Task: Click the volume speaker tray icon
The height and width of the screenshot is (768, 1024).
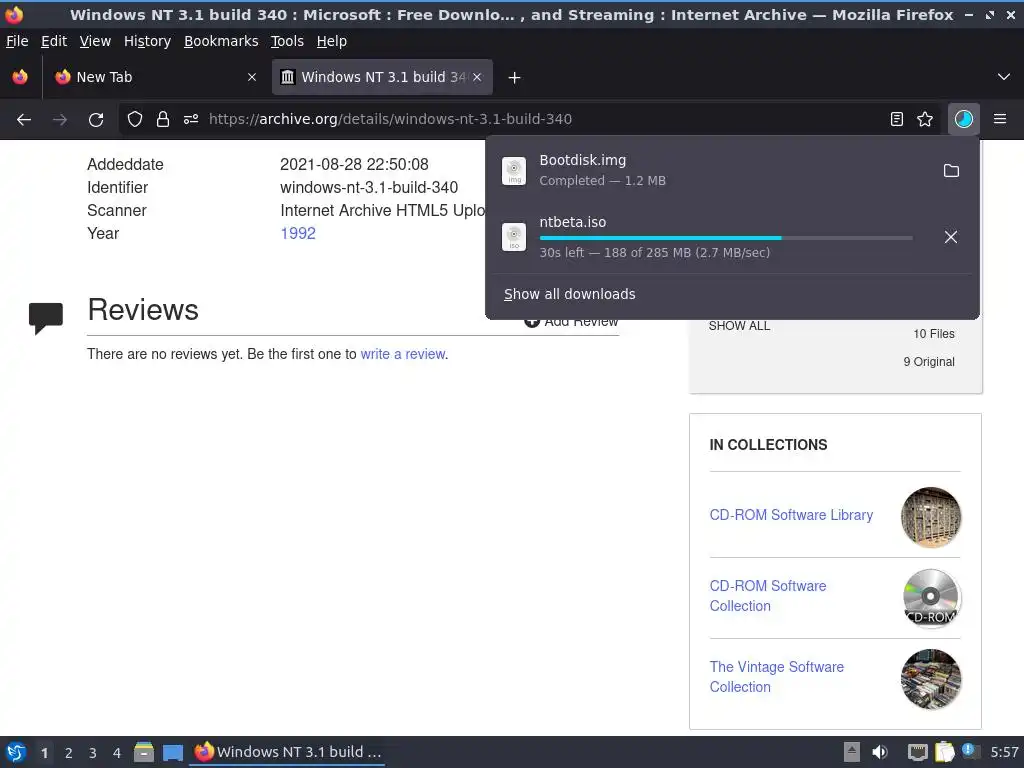Action: pyautogui.click(x=880, y=752)
